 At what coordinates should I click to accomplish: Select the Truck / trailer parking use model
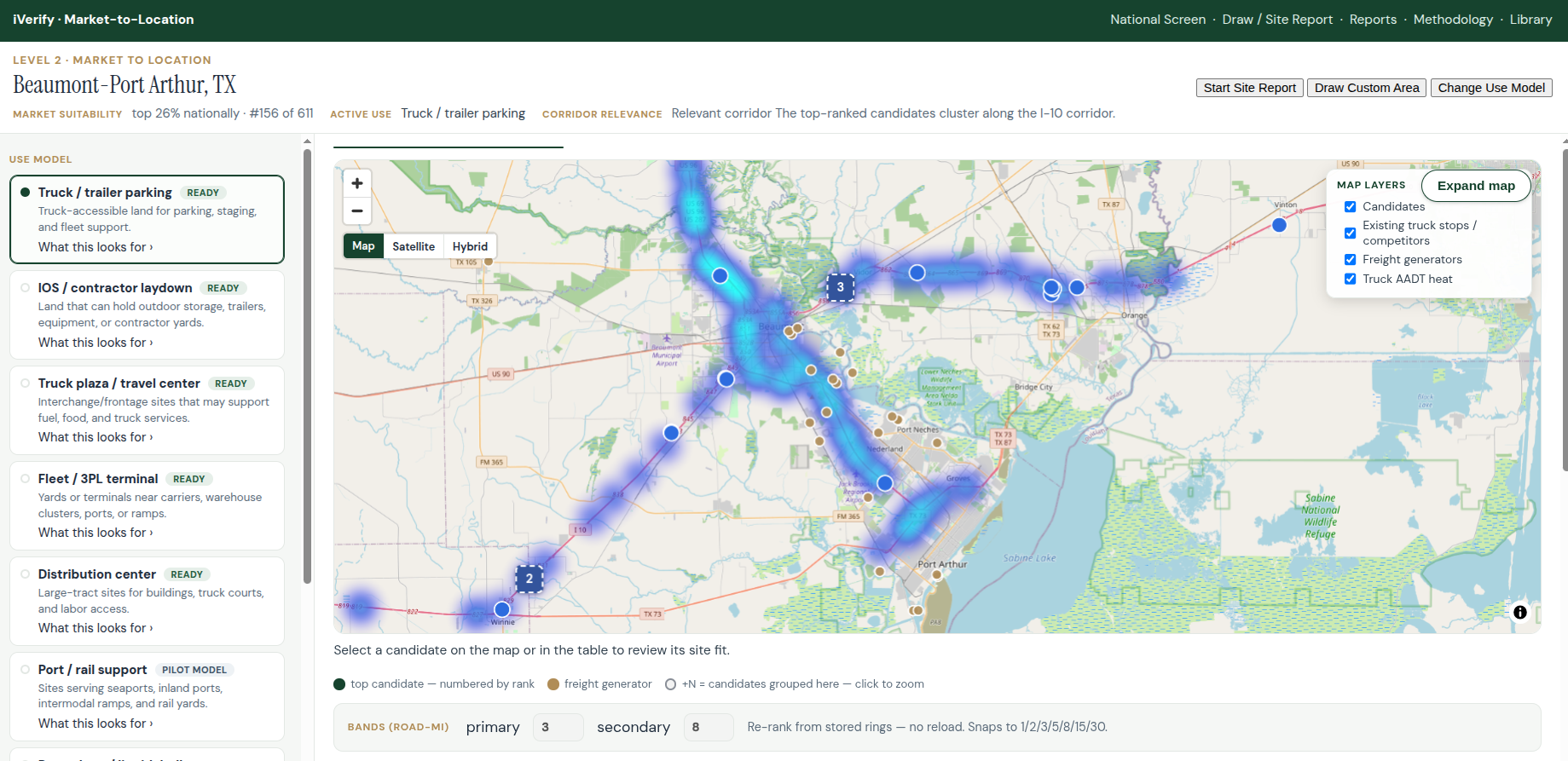point(147,219)
